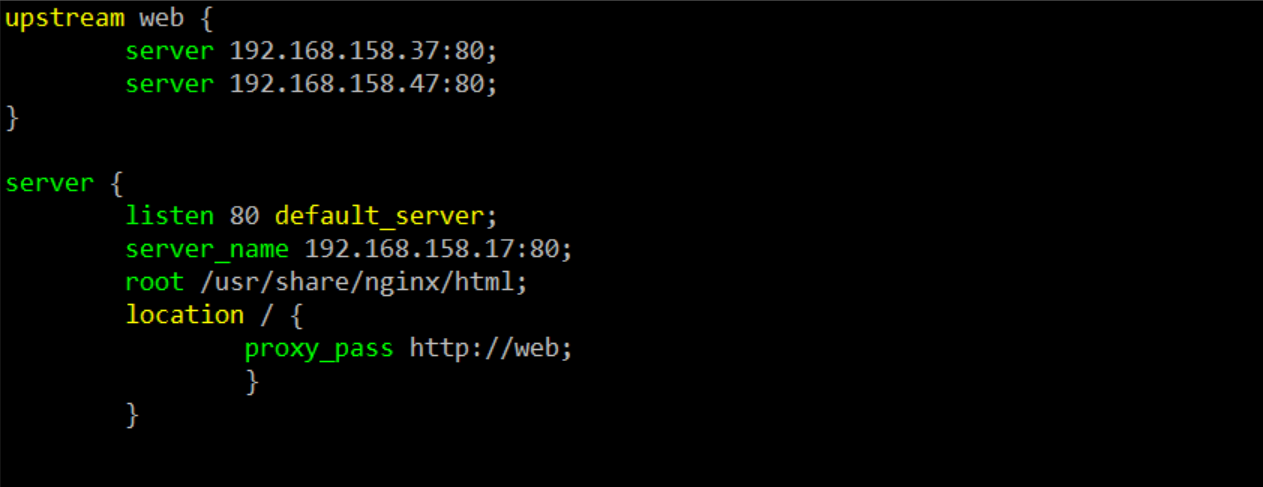Image resolution: width=1263 pixels, height=487 pixels.
Task: Click the upstream name 'web'
Action: (x=162, y=20)
